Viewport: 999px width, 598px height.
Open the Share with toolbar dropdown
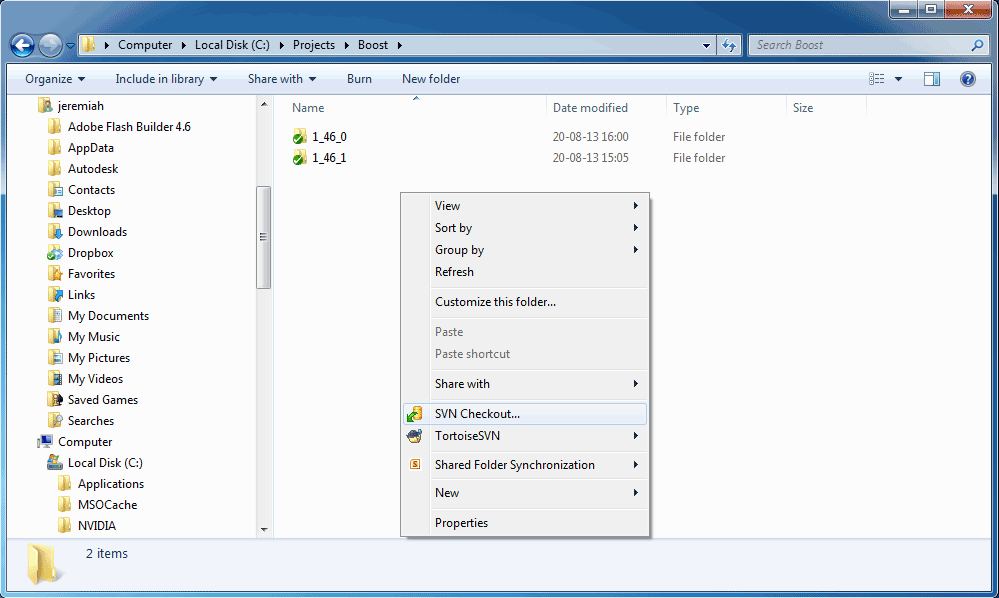[x=282, y=79]
